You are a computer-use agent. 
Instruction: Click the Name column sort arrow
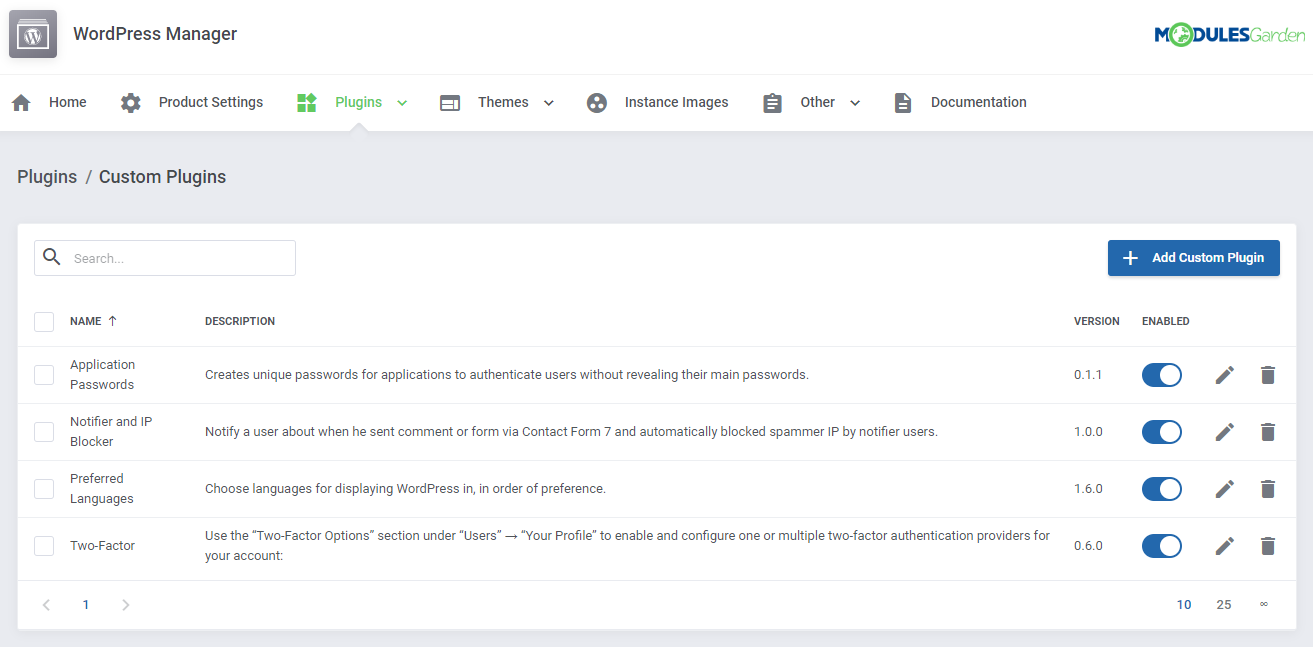click(x=112, y=321)
